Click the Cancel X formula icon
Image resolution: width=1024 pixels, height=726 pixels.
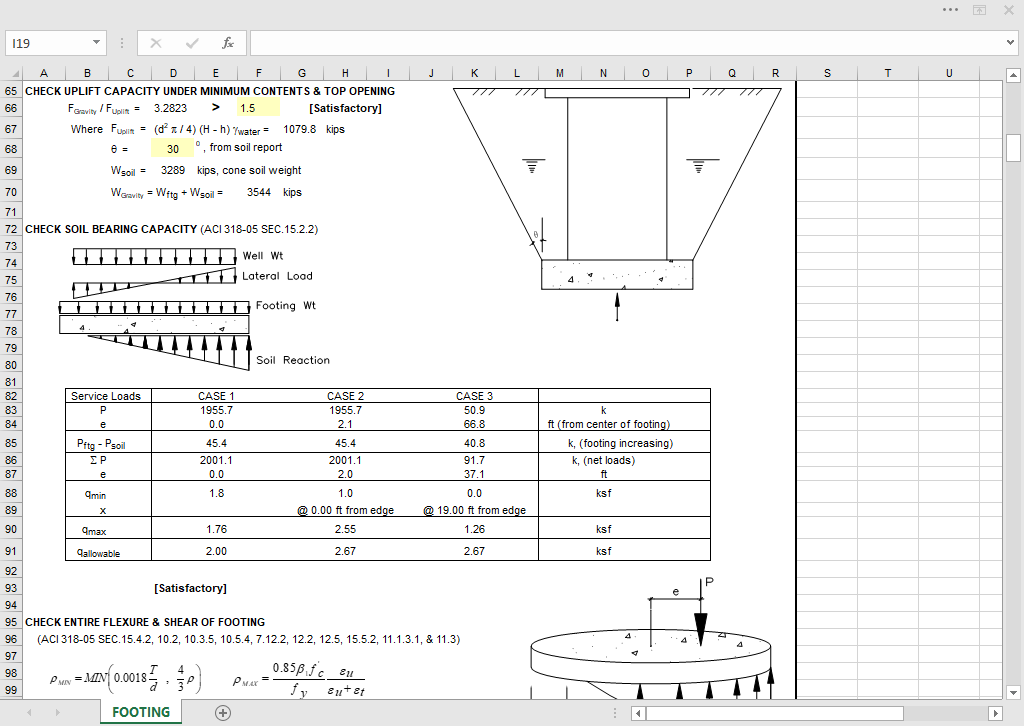(155, 43)
